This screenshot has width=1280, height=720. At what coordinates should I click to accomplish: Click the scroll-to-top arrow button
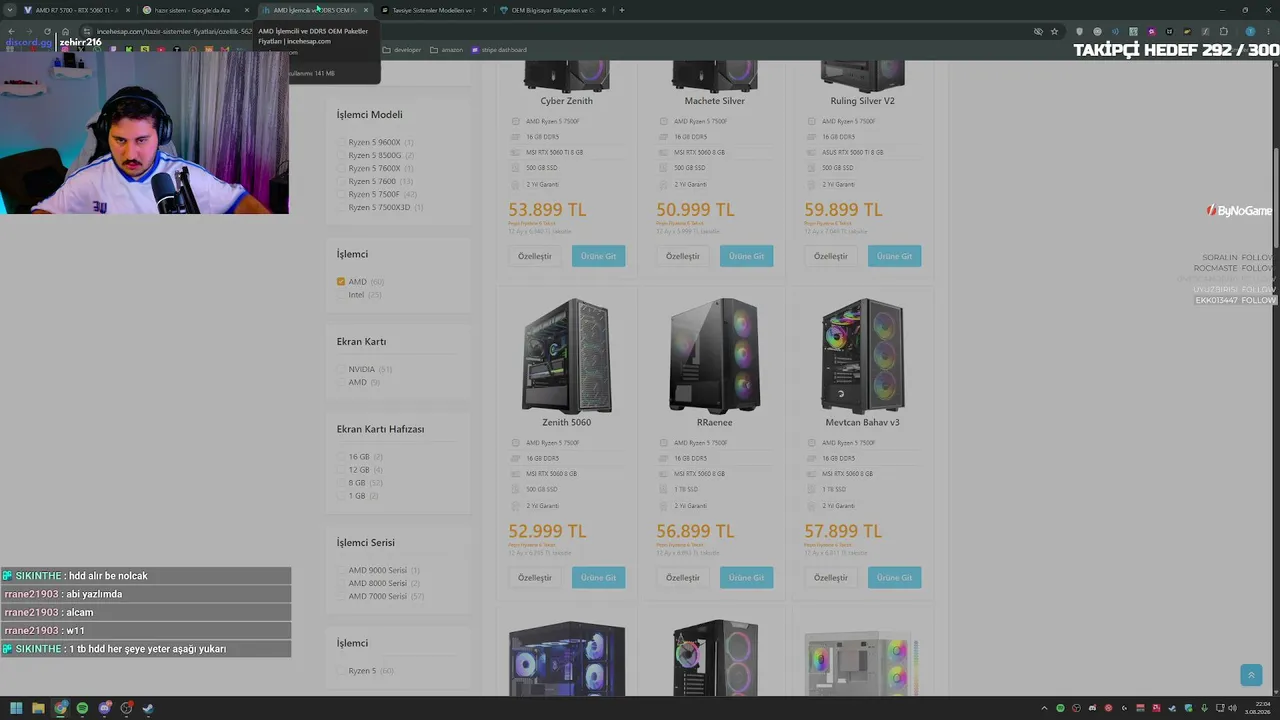click(1251, 675)
